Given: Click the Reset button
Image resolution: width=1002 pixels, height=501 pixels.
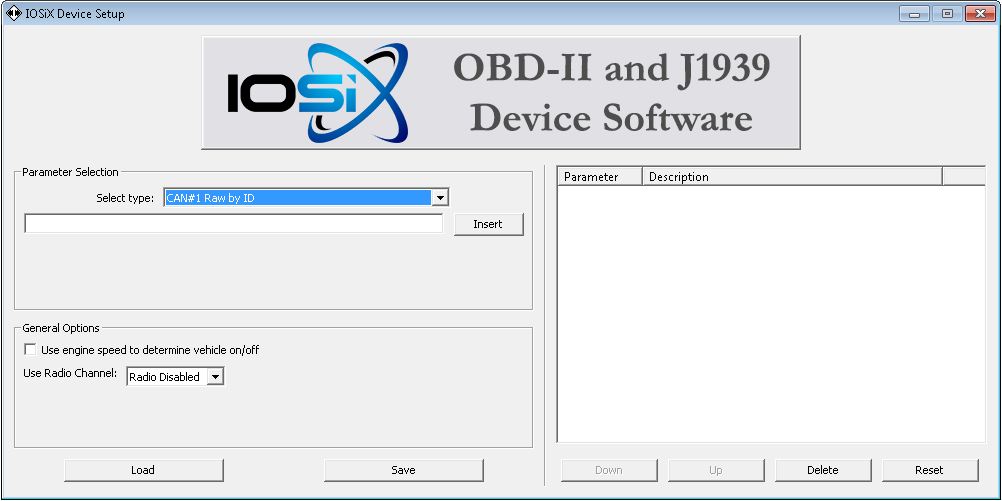Looking at the screenshot, I should pyautogui.click(x=929, y=470).
